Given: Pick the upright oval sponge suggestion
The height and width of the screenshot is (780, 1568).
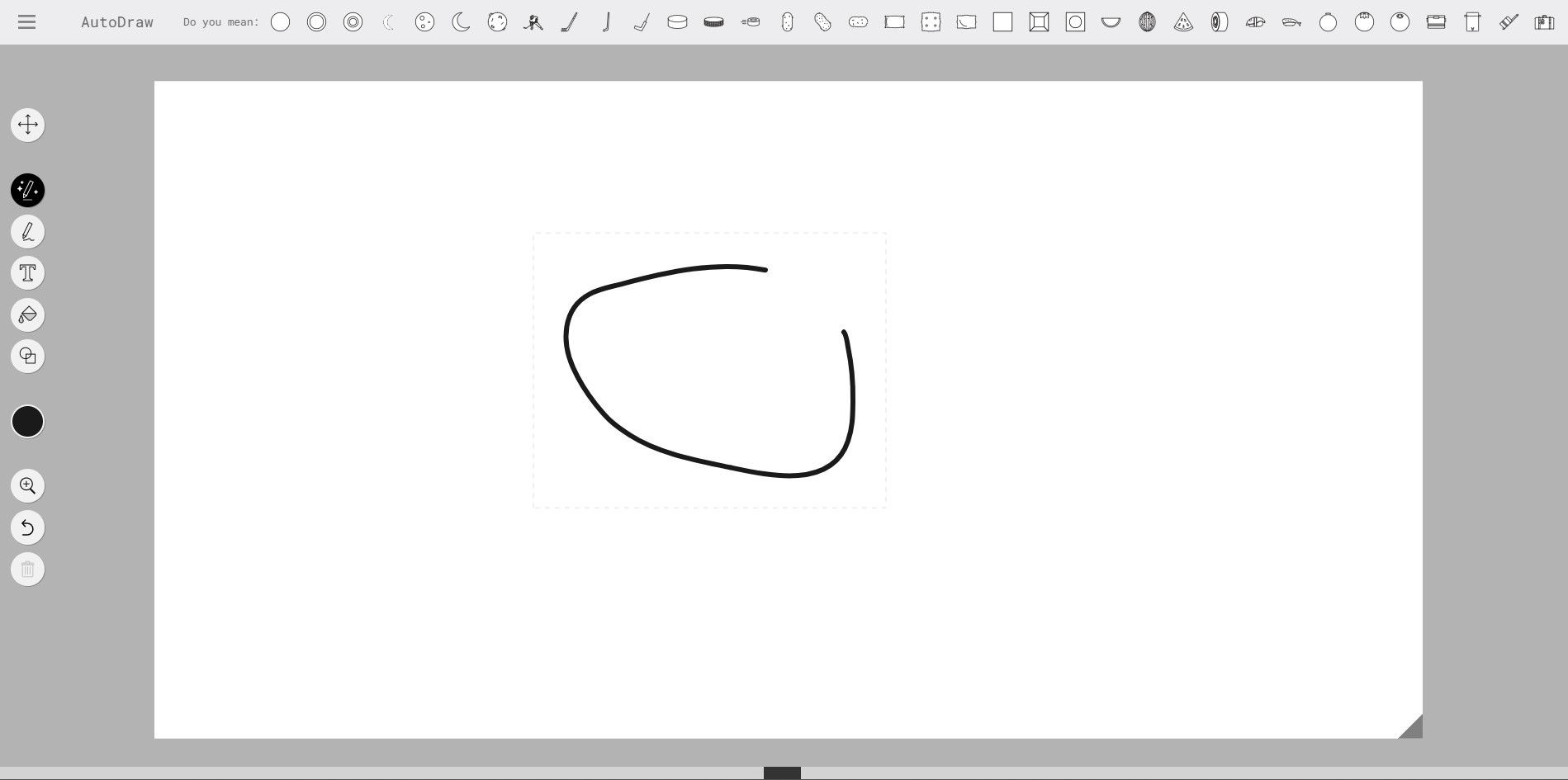Looking at the screenshot, I should tap(787, 22).
